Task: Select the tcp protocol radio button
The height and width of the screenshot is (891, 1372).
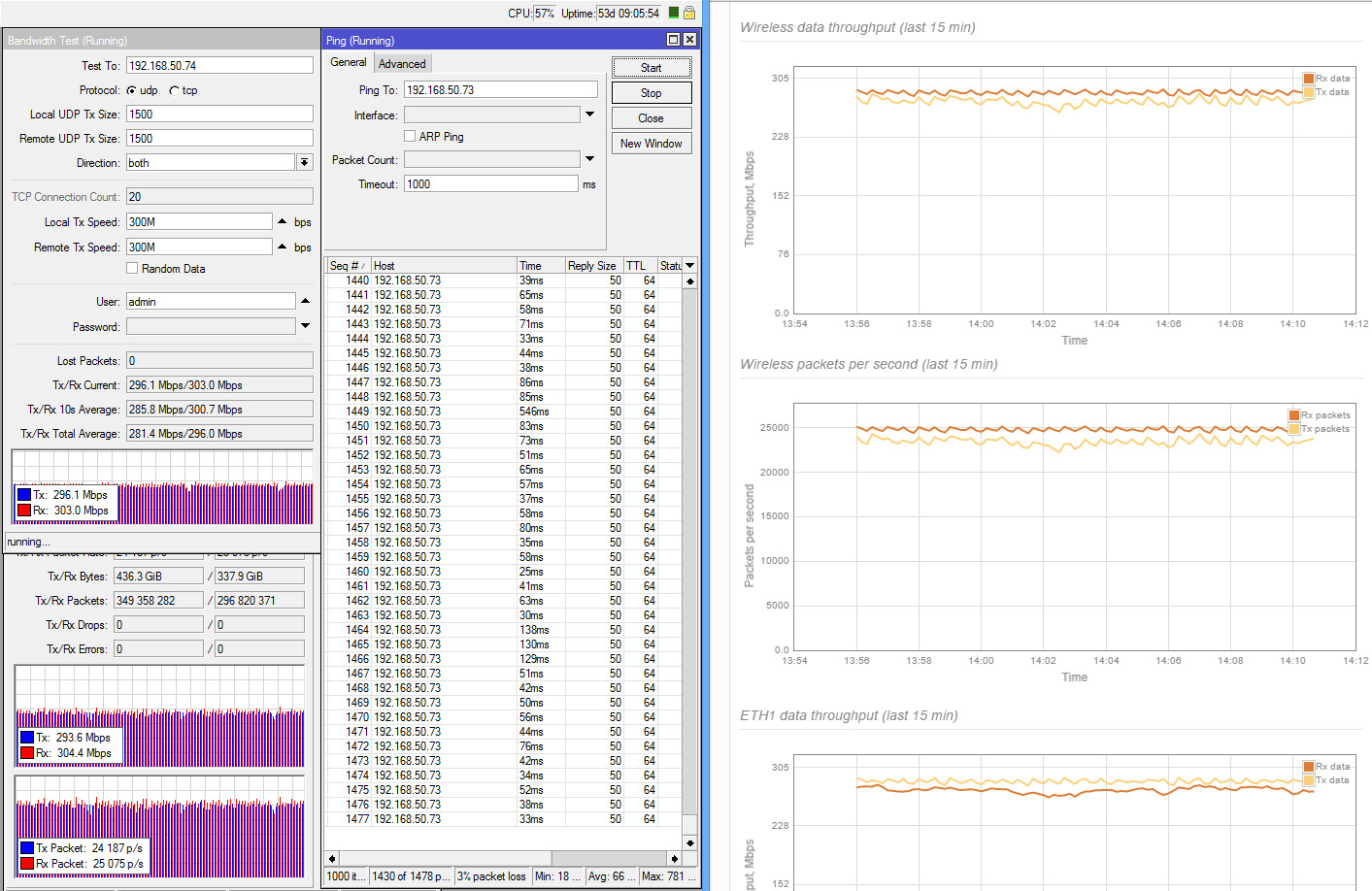Action: (x=174, y=90)
